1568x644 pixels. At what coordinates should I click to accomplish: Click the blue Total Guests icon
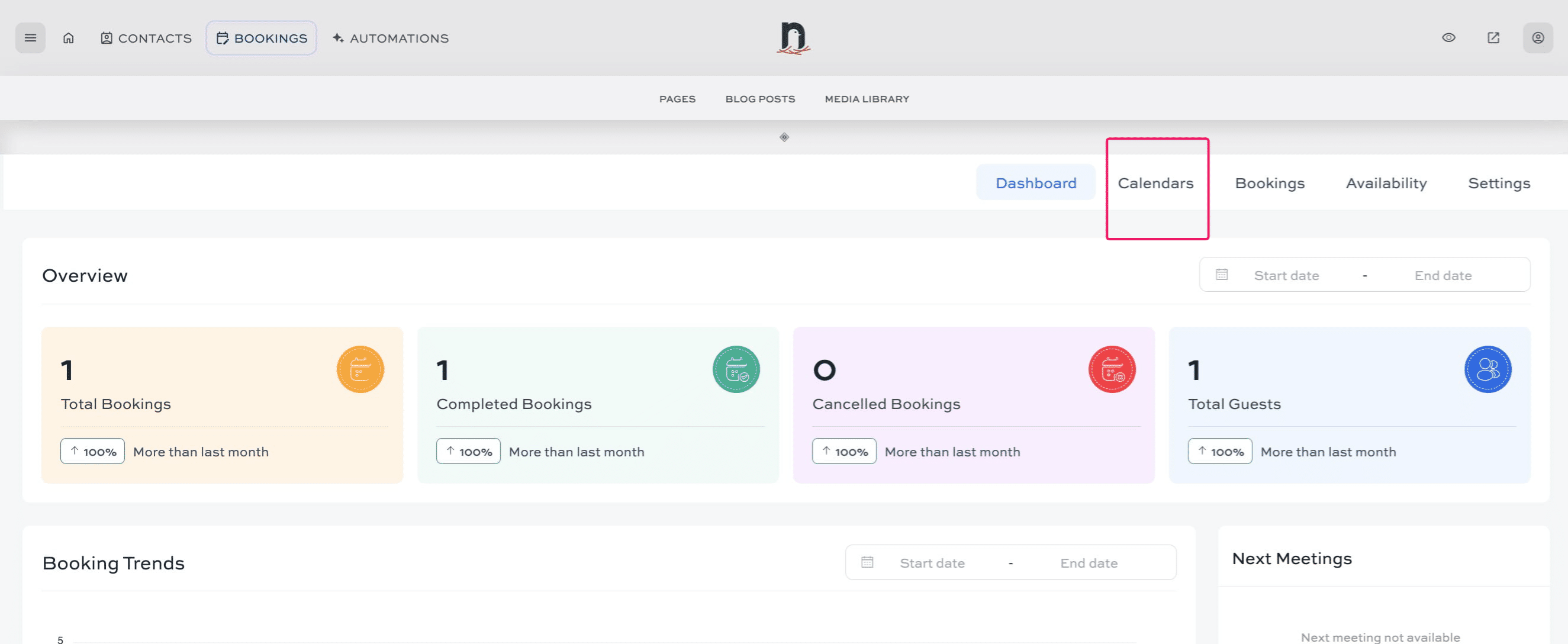point(1487,369)
